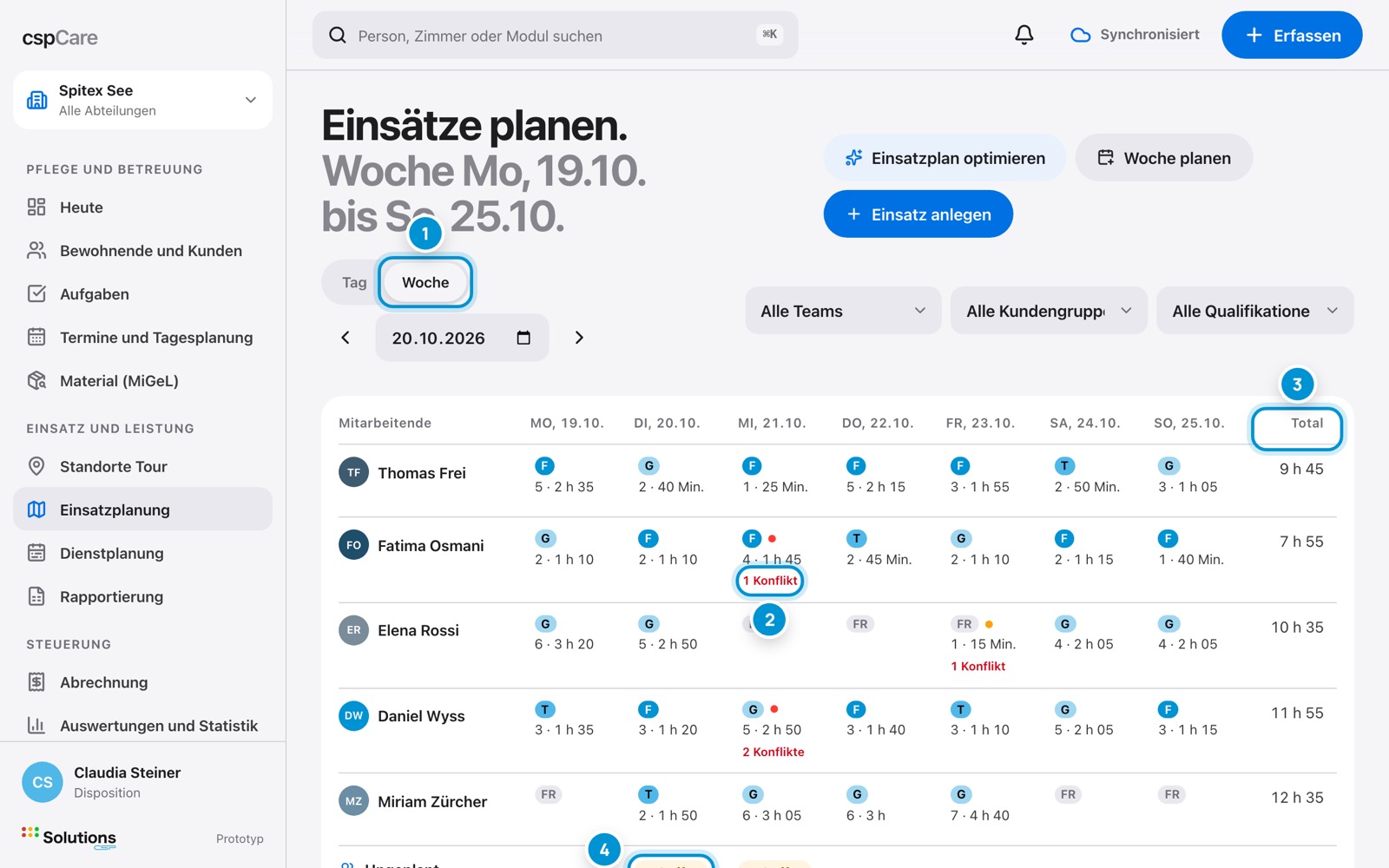Open Claudia Steiner user profile
This screenshot has height=868, width=1389.
[143, 781]
